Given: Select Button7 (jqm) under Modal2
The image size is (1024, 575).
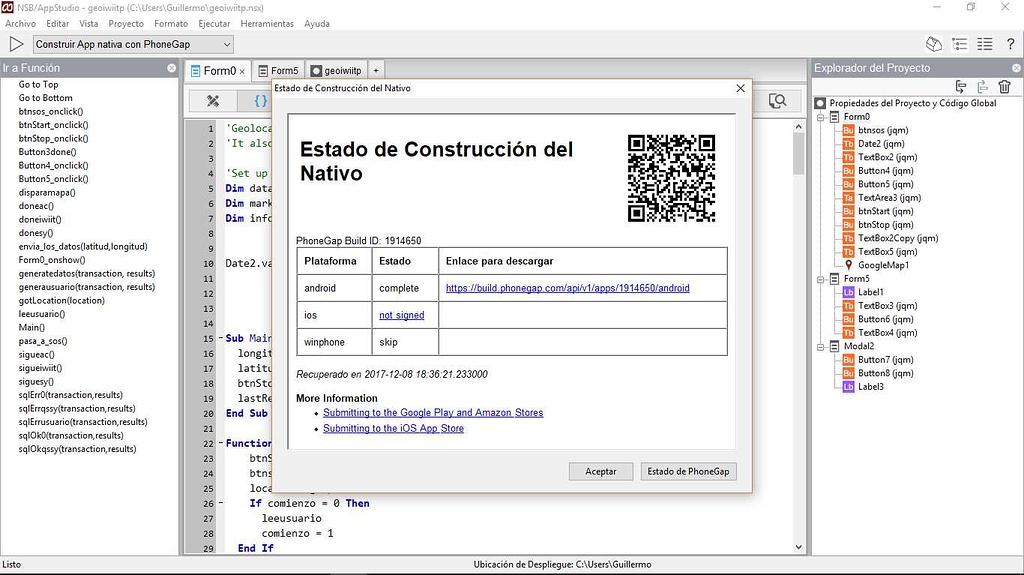Looking at the screenshot, I should click(x=885, y=360).
